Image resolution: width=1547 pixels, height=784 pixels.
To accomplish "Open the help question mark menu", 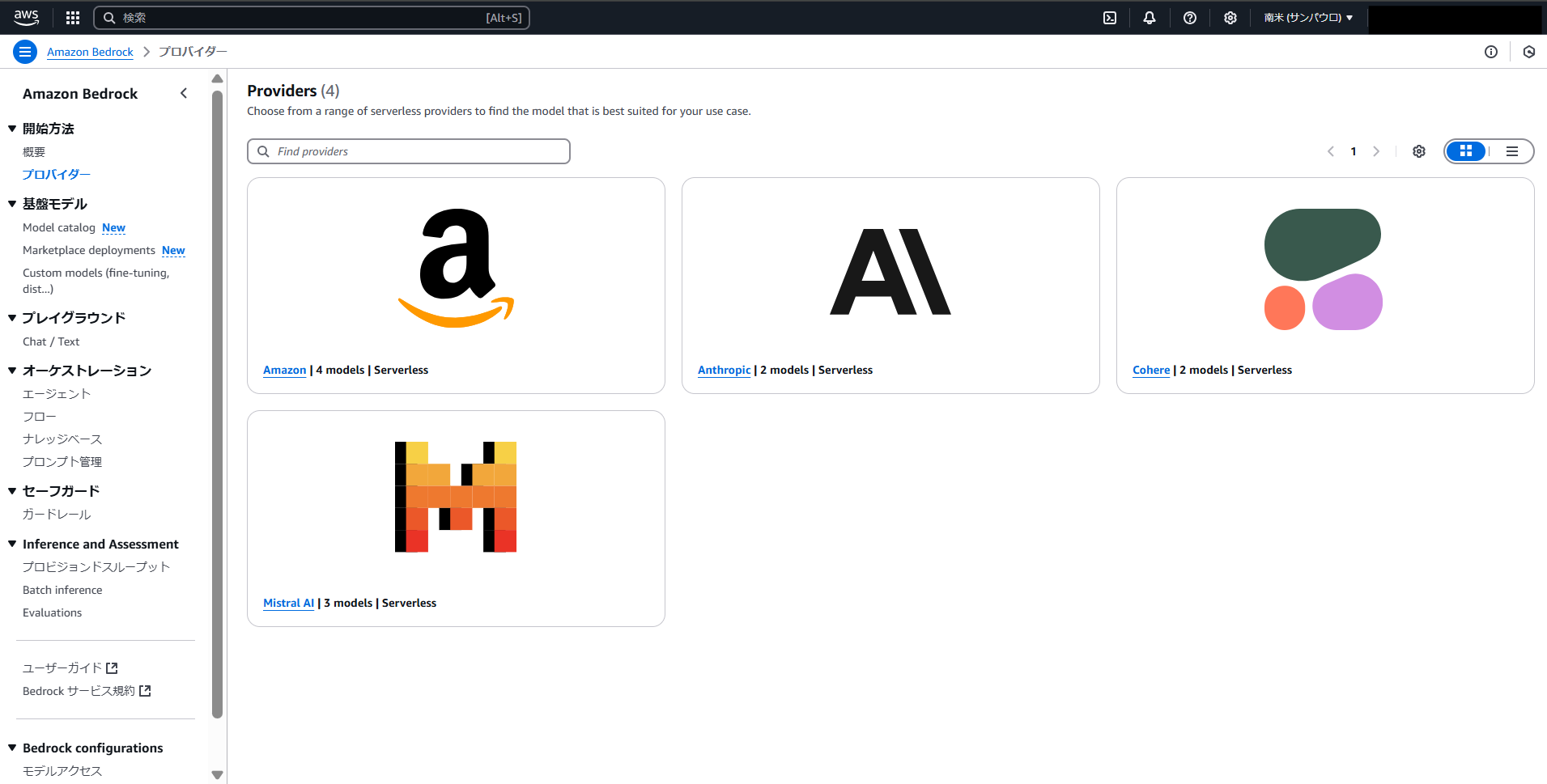I will click(x=1190, y=18).
